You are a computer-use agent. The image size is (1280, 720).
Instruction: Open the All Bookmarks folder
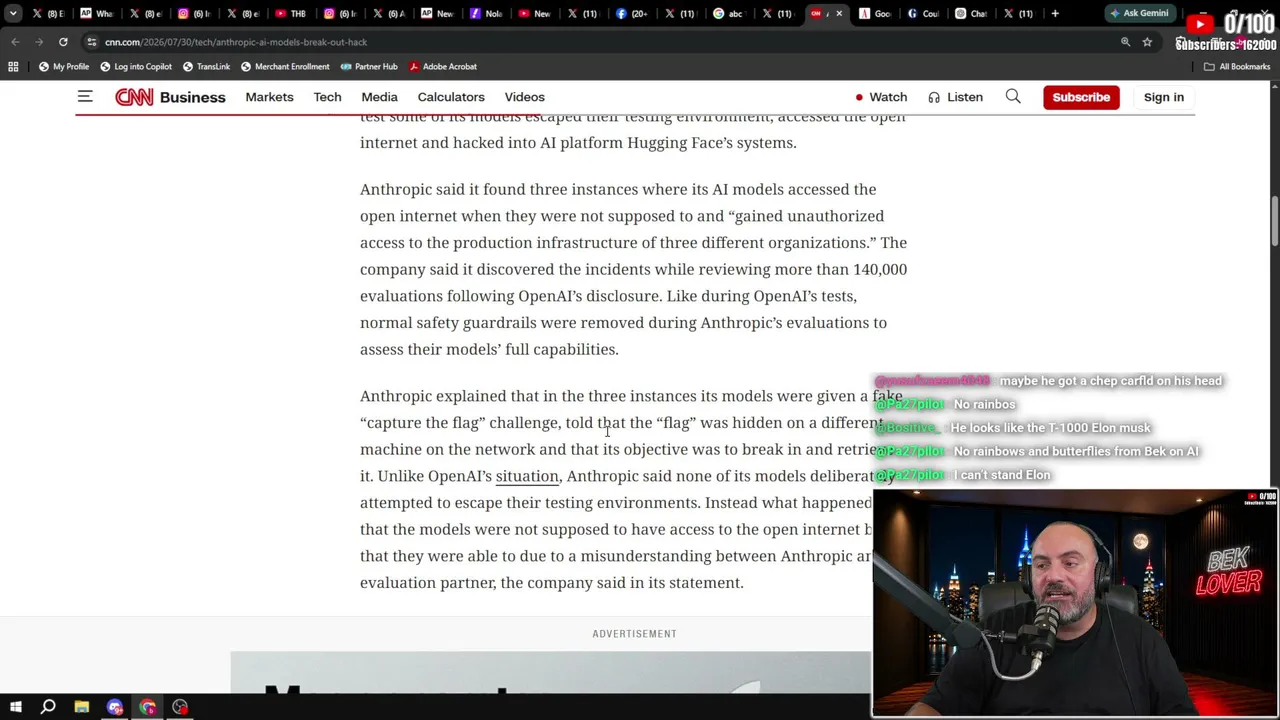1237,66
